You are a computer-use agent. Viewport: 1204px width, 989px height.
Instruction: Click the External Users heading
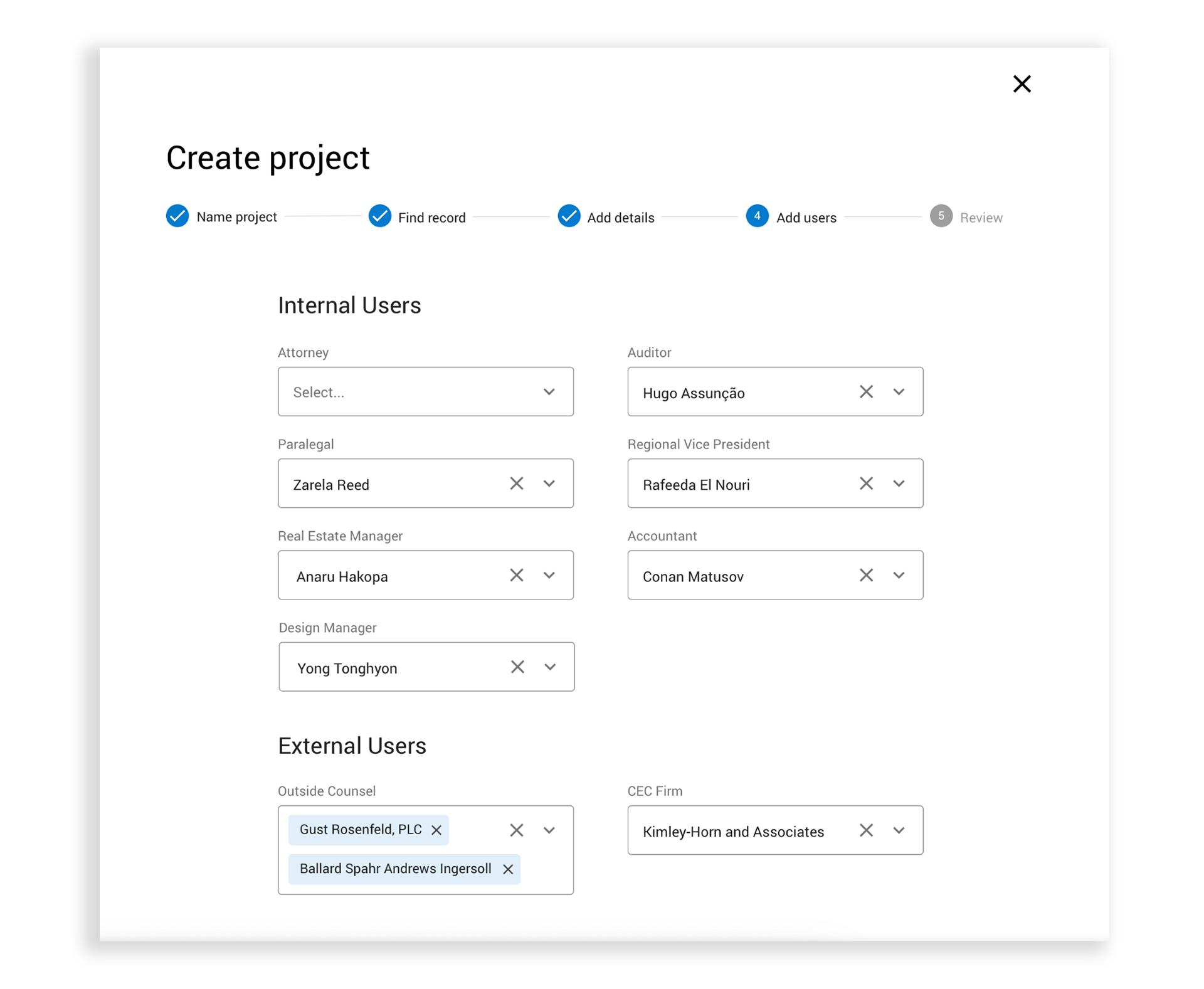tap(352, 746)
